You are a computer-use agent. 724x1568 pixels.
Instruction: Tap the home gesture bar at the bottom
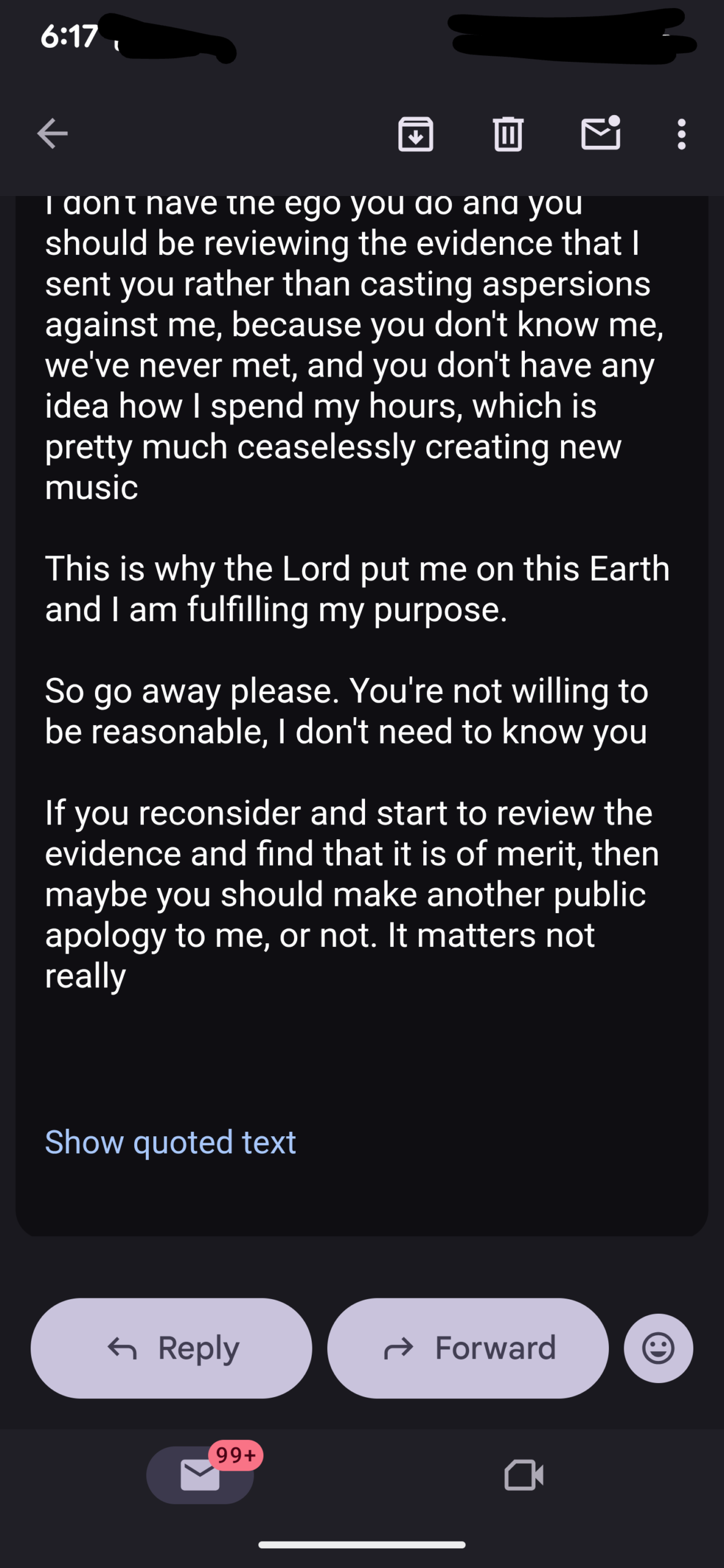point(361,1545)
